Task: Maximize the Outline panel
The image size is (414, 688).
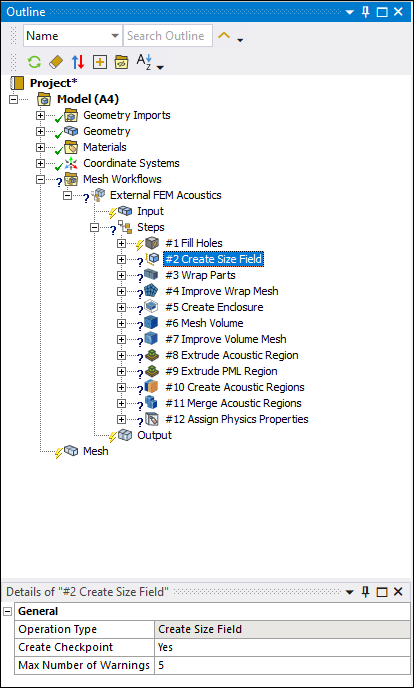Action: 382,12
